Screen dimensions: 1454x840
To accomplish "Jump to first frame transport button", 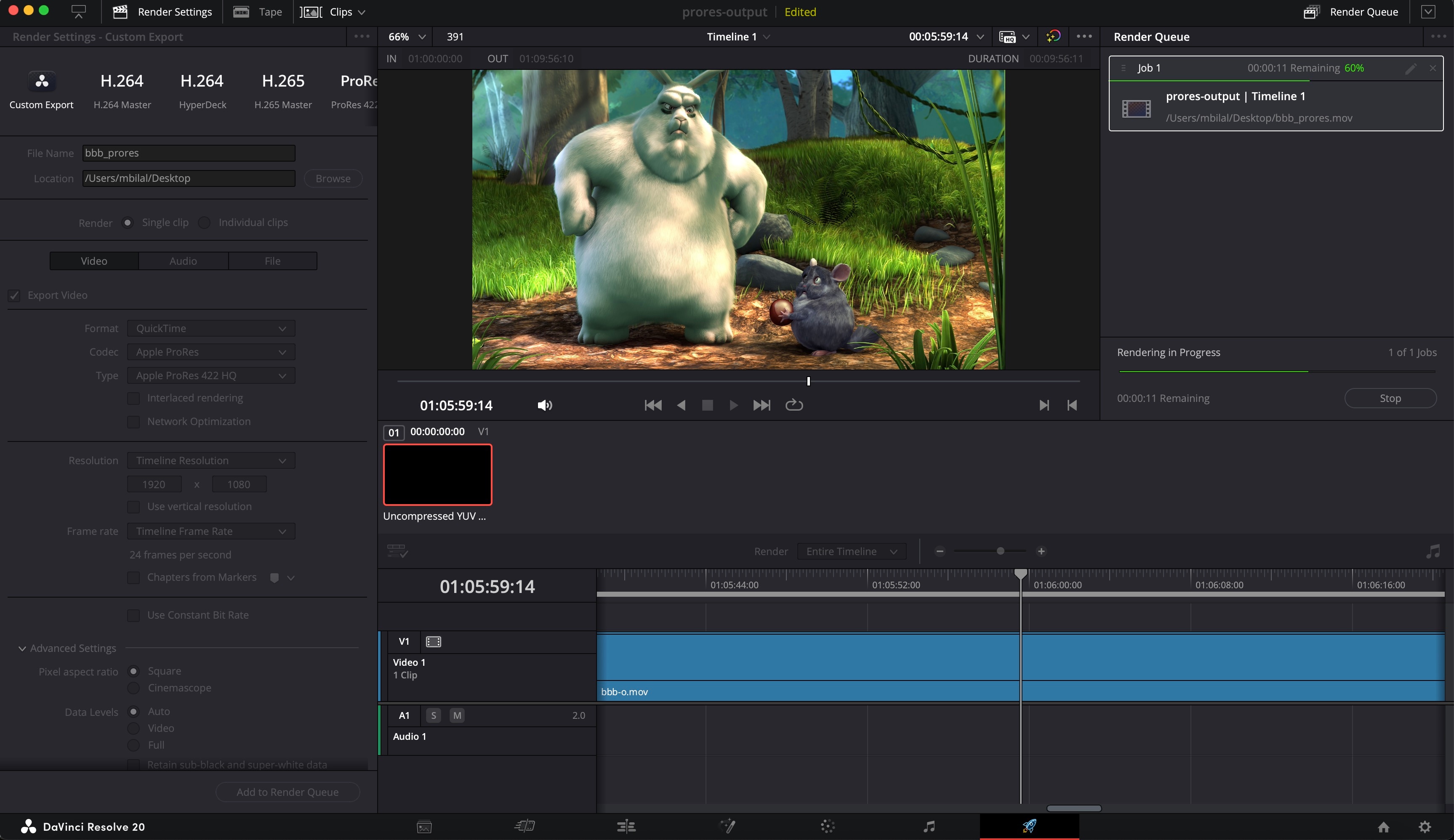I will pyautogui.click(x=653, y=406).
